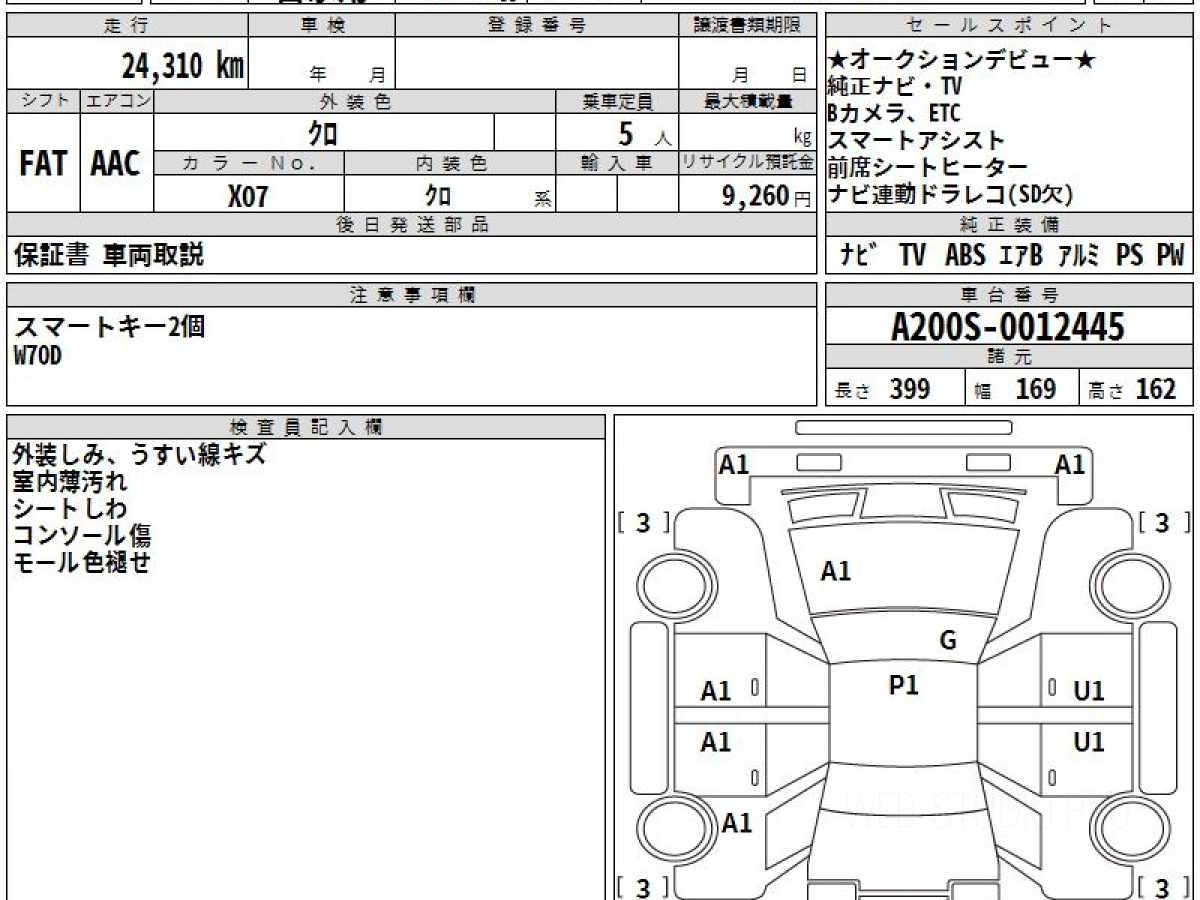Click the シートしわ remark
This screenshot has height=900, width=1200.
70,508
